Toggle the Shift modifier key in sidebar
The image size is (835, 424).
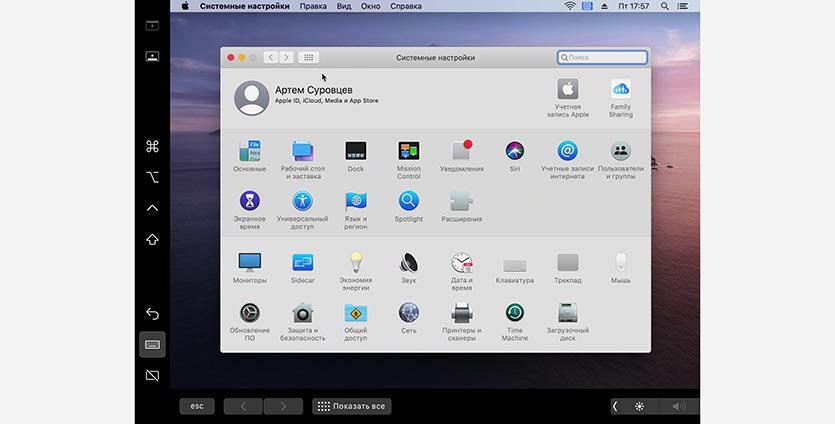(x=152, y=239)
